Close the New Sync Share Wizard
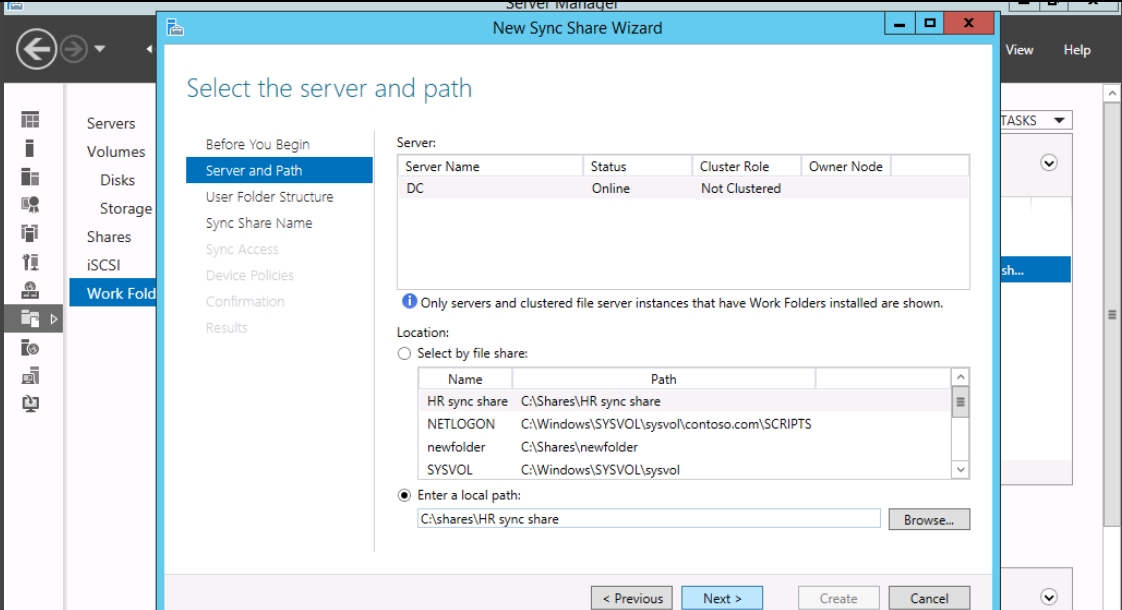1122x610 pixels. (x=968, y=24)
